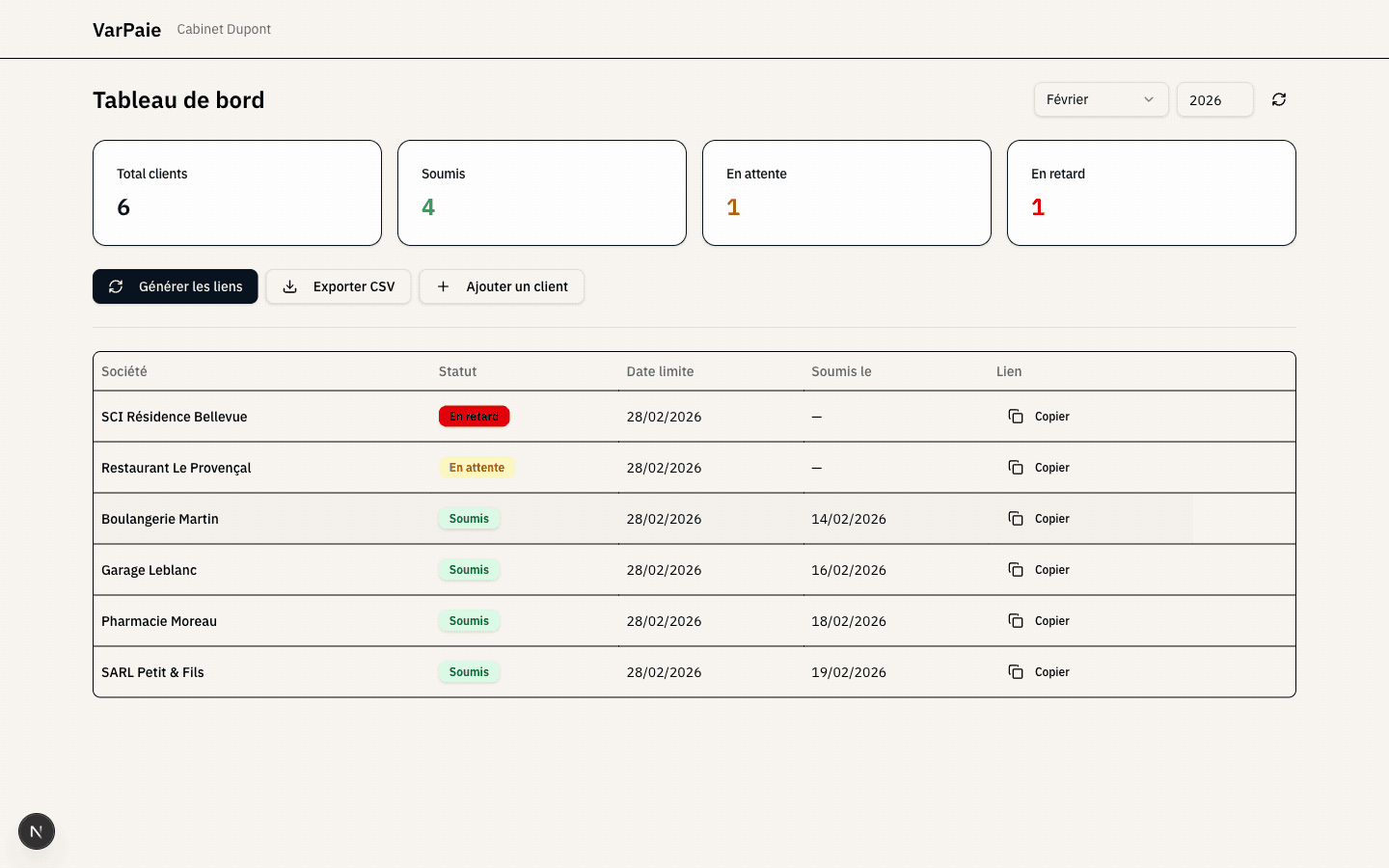Select the En retard status badge
The width and height of the screenshot is (1389, 868).
(474, 416)
